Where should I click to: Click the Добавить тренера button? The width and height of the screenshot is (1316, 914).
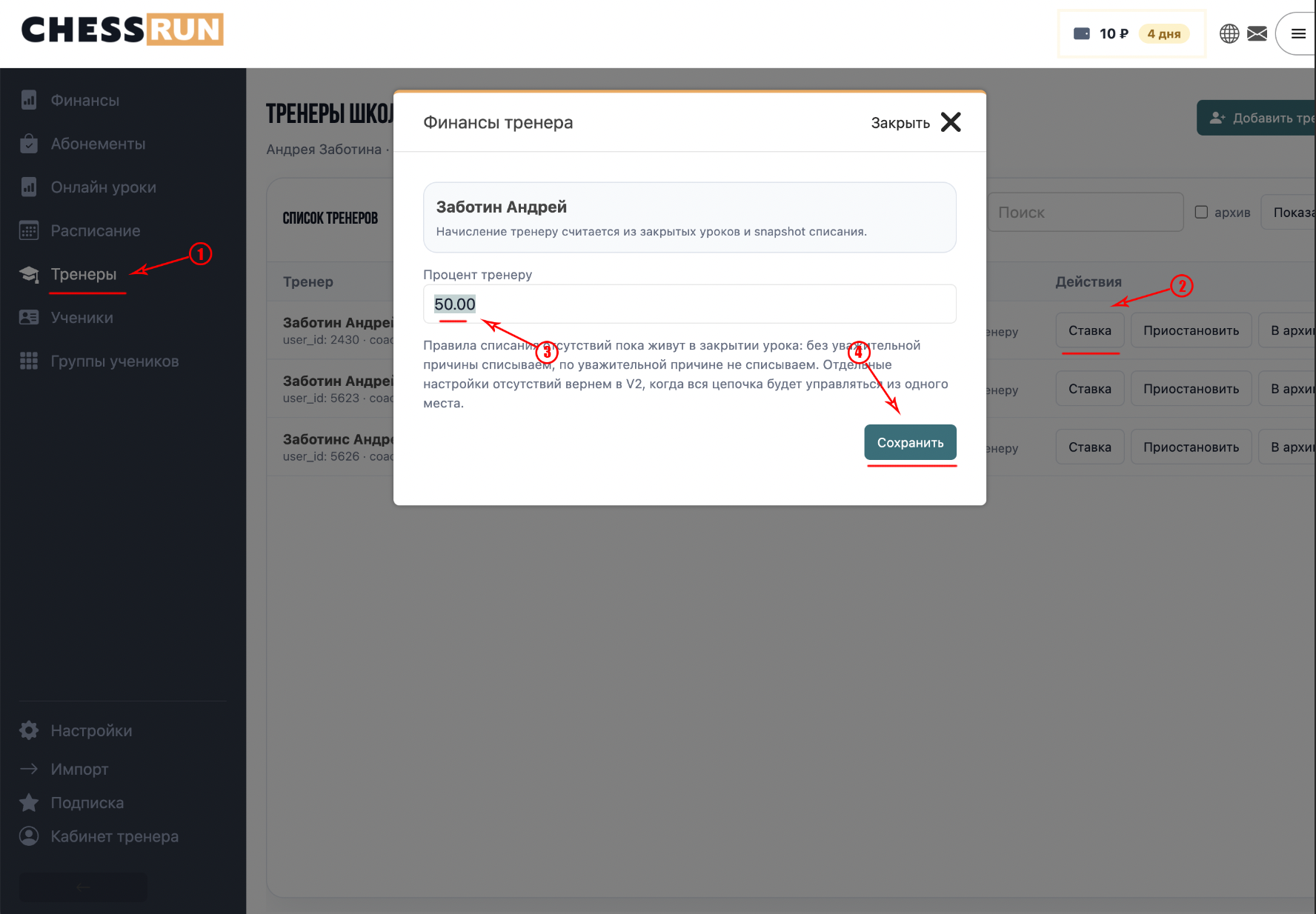click(x=1257, y=118)
